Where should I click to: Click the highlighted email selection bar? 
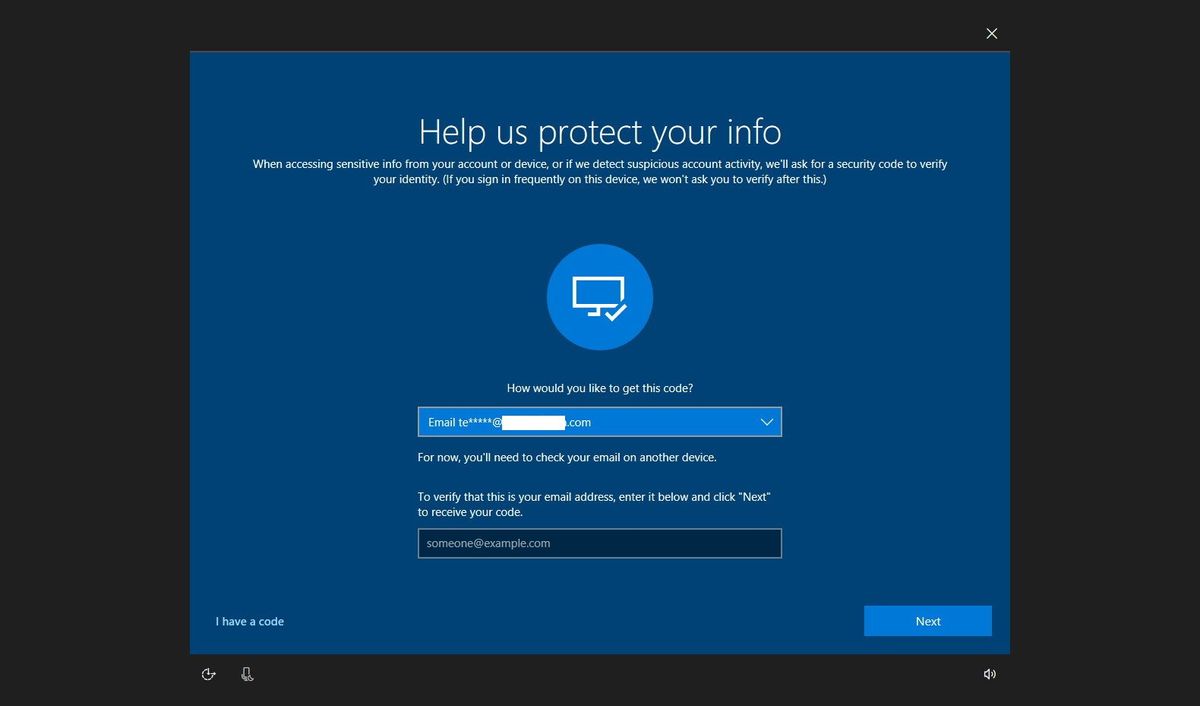click(599, 421)
